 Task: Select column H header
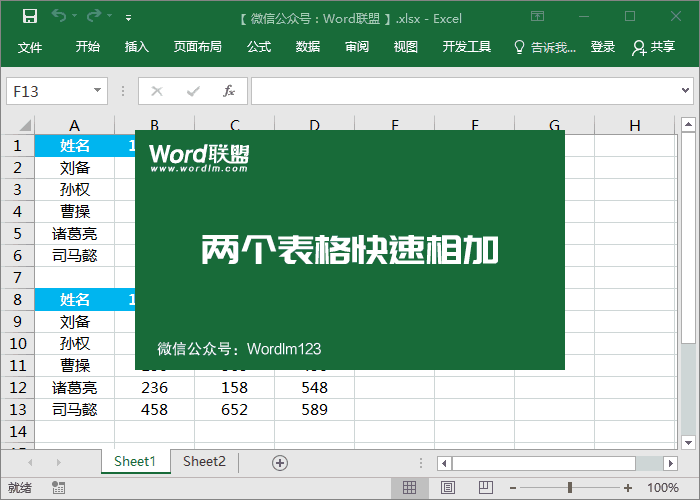[x=635, y=125]
